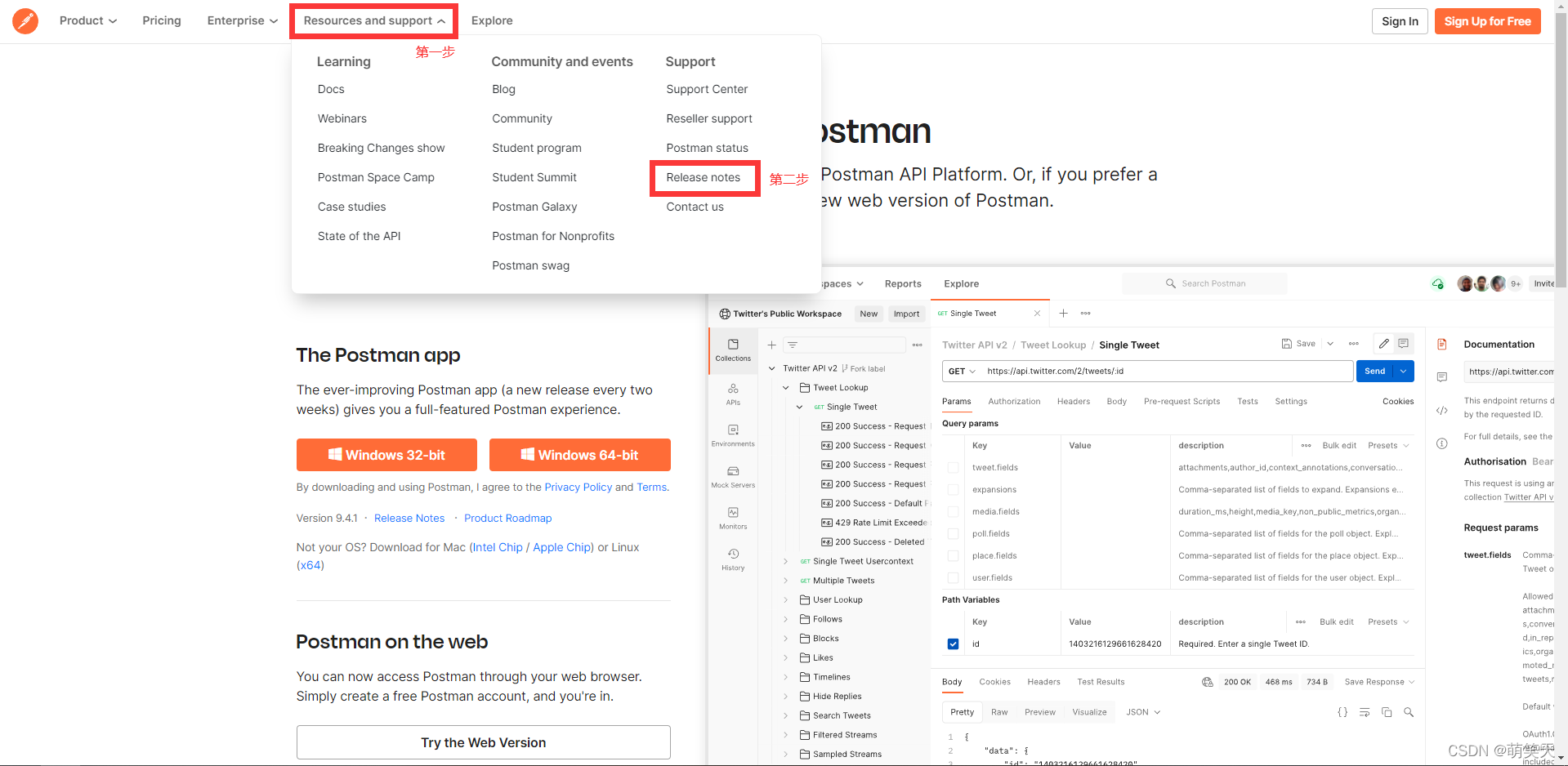Screen dimensions: 1568x766
Task: Open Support Center menu entry
Action: [707, 89]
